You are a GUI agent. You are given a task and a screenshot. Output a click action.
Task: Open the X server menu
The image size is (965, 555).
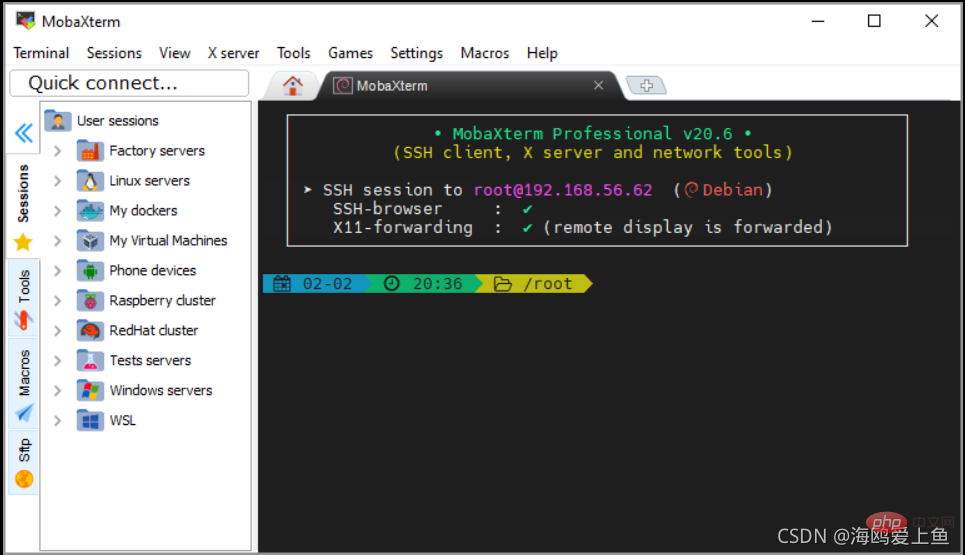pos(233,53)
